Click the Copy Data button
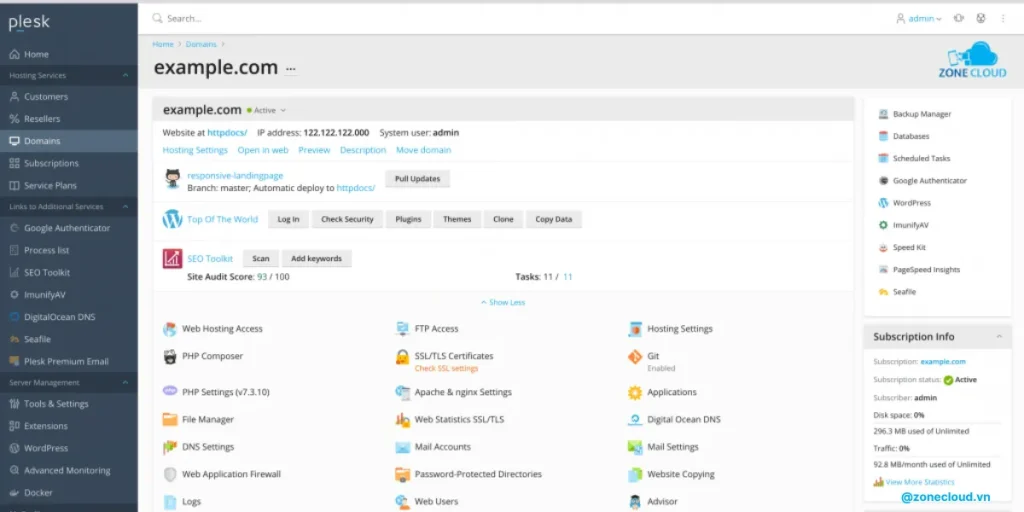 554,219
